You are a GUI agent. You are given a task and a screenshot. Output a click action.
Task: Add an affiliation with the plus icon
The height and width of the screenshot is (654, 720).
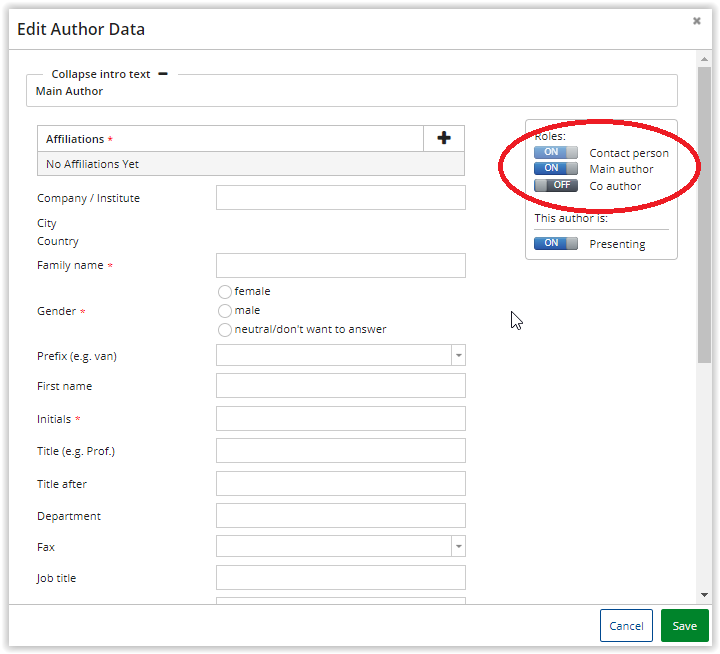tap(444, 138)
